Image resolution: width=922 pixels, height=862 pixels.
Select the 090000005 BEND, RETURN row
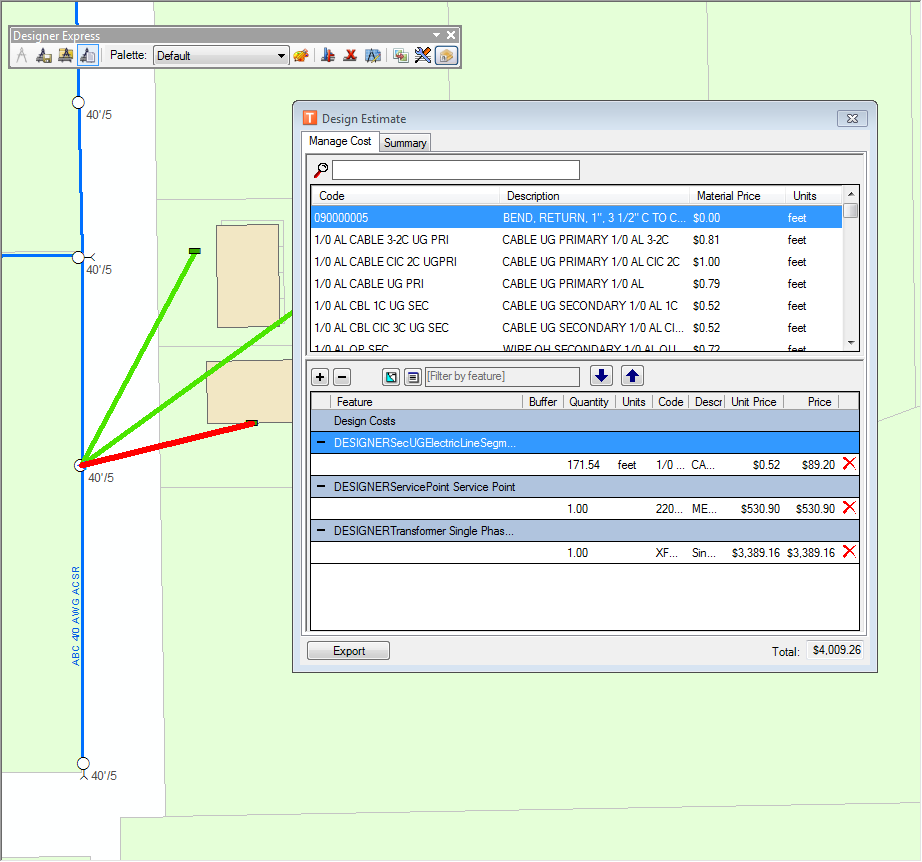coord(576,218)
